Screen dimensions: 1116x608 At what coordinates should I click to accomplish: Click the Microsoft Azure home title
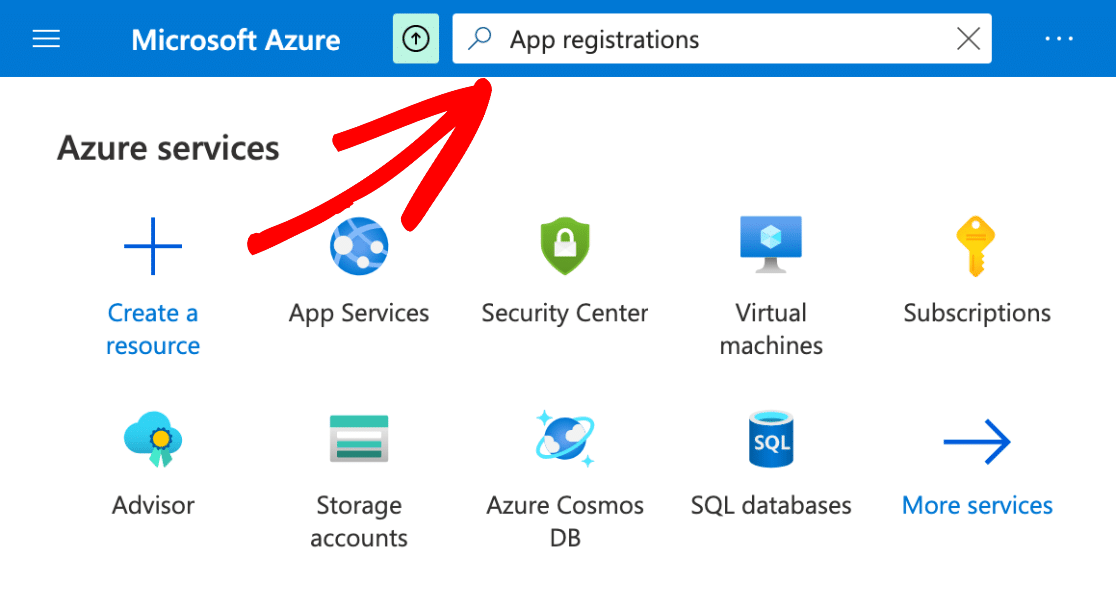[235, 40]
